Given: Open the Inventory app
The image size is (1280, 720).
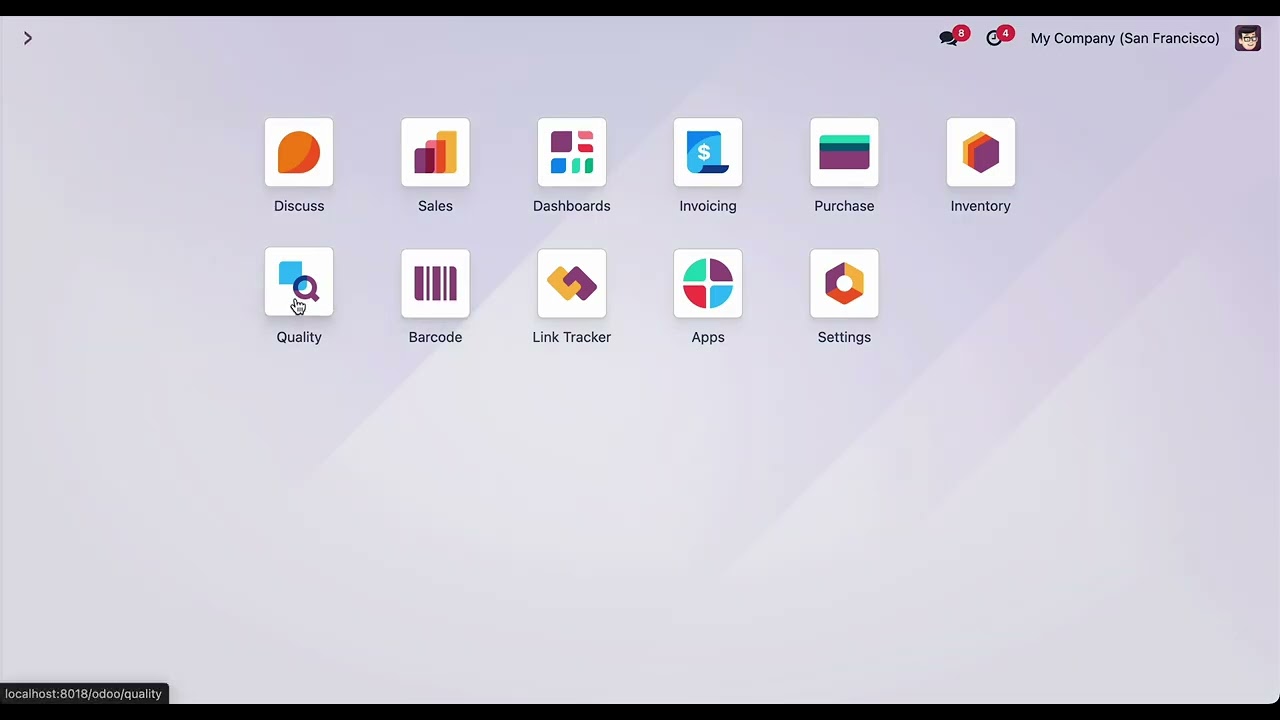Looking at the screenshot, I should [981, 152].
